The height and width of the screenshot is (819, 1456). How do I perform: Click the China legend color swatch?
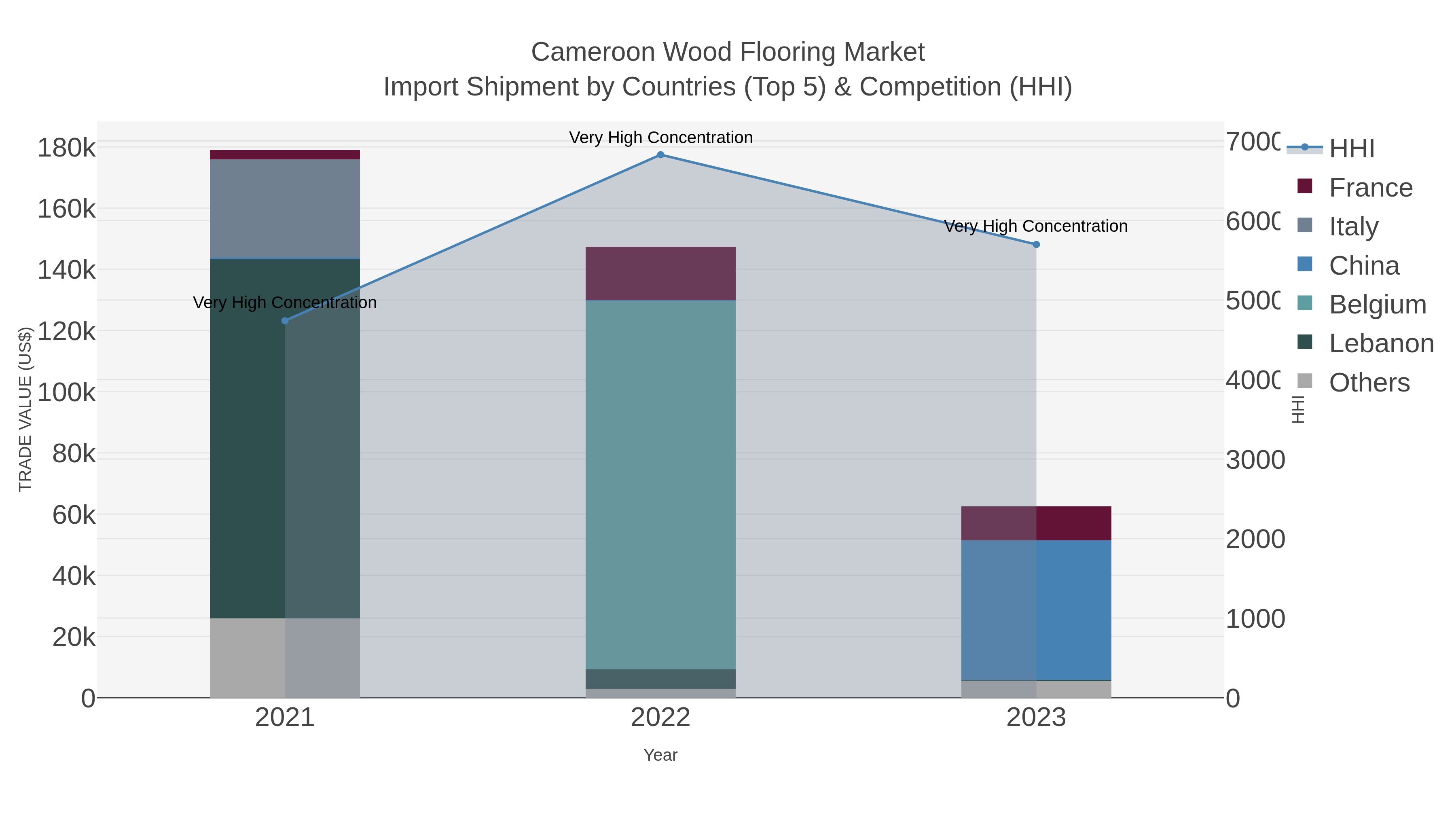click(x=1304, y=264)
